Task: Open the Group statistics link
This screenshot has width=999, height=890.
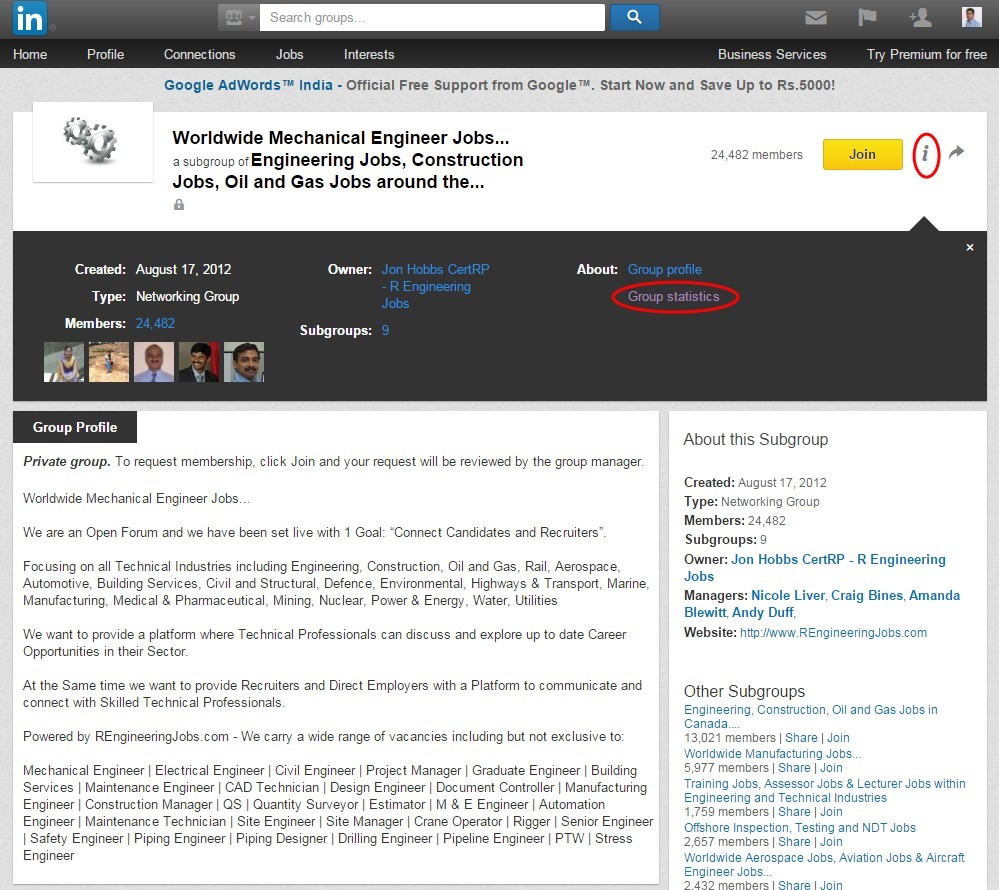Action: 673,297
